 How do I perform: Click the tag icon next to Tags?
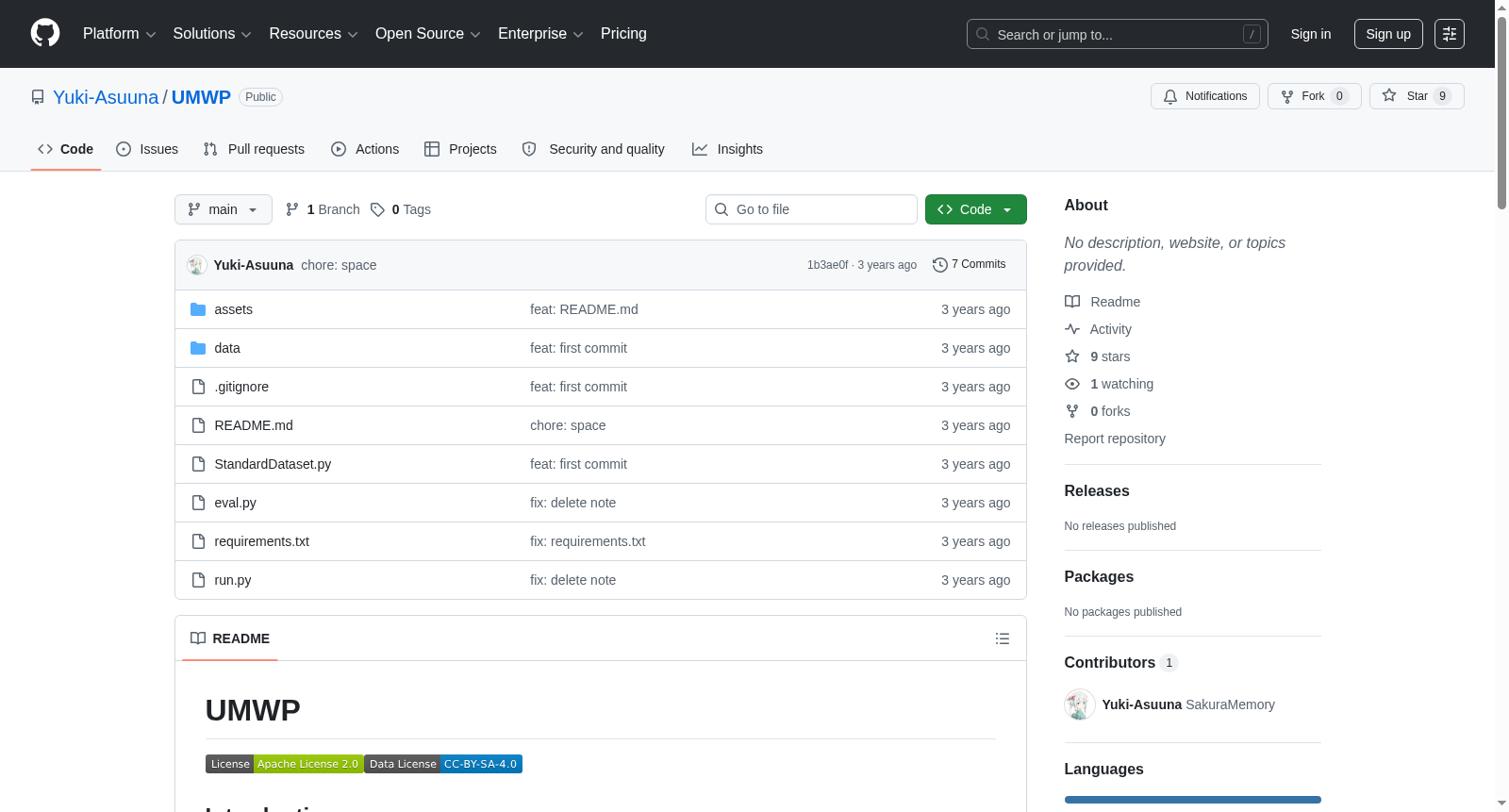click(x=377, y=209)
